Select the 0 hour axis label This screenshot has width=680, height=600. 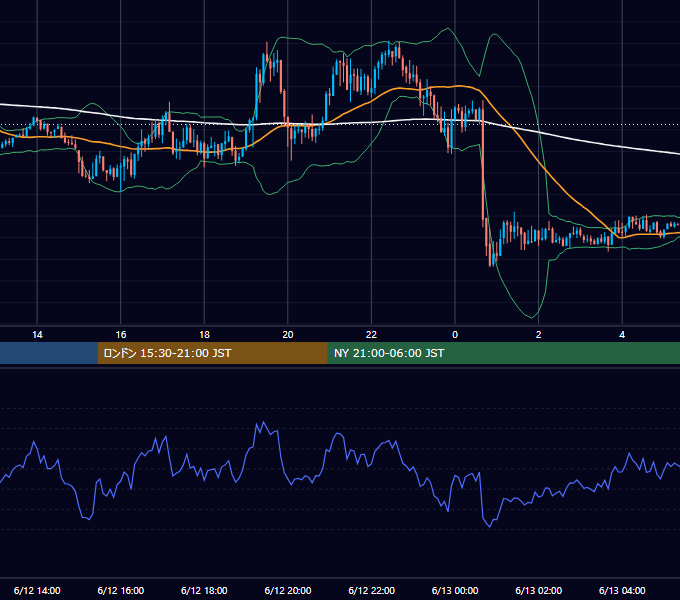tap(455, 335)
